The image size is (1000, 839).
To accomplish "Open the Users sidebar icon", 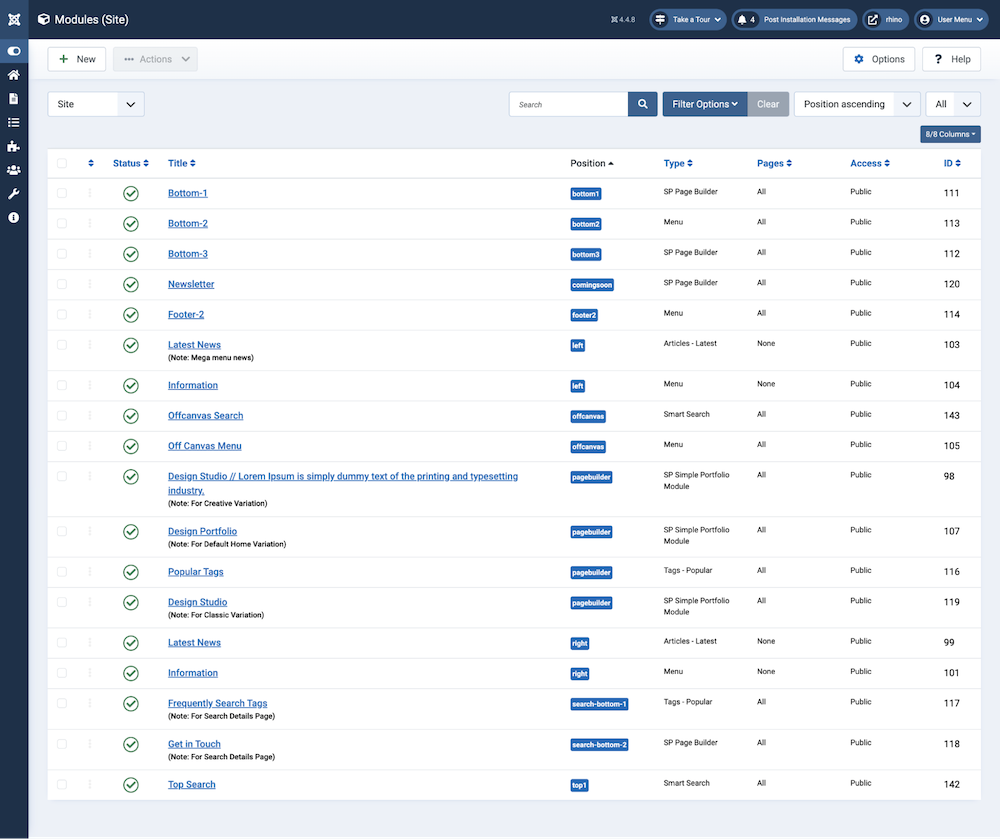I will pyautogui.click(x=14, y=170).
